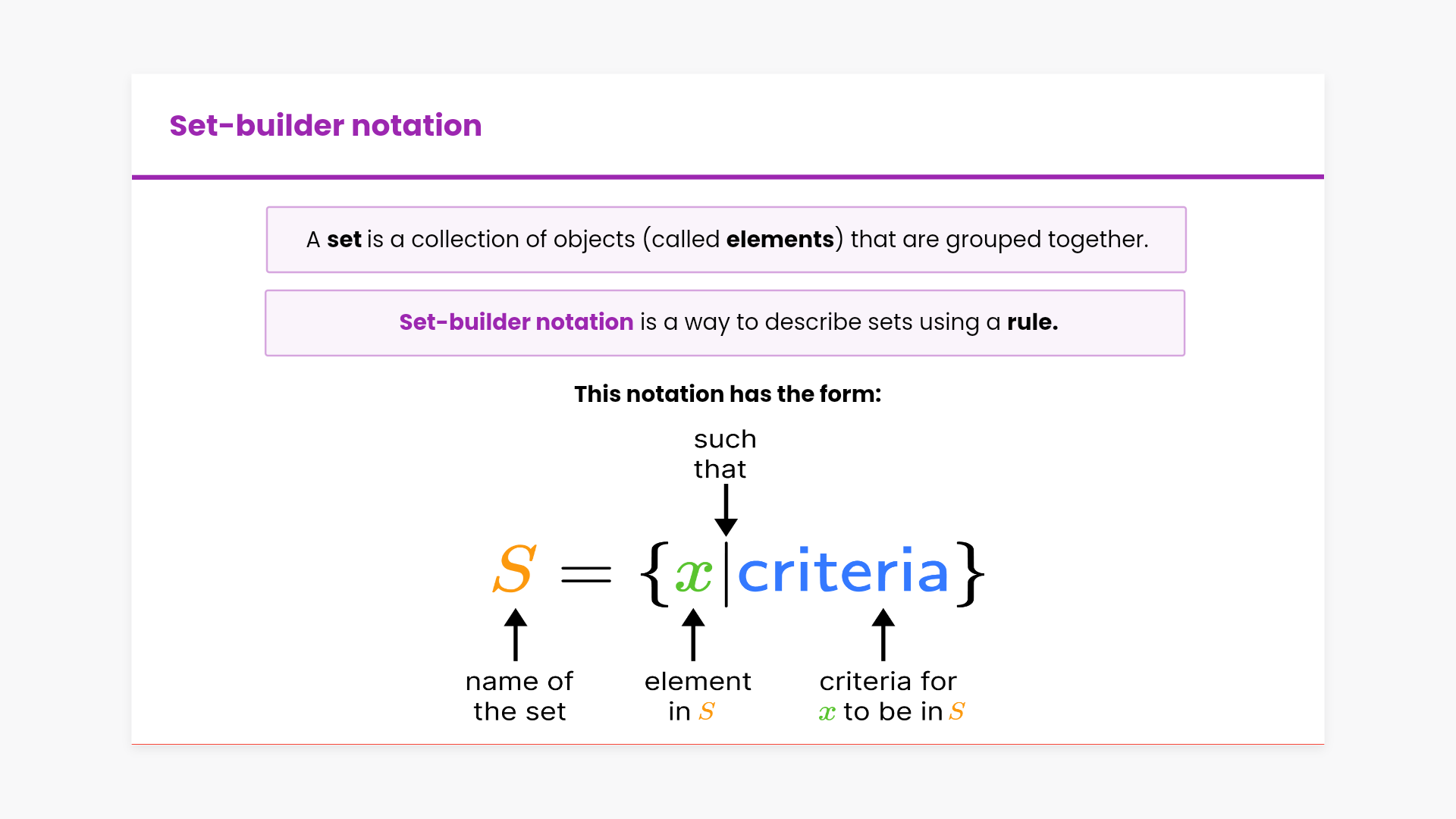Click the "such that" label
The width and height of the screenshot is (1456, 819).
tap(724, 454)
